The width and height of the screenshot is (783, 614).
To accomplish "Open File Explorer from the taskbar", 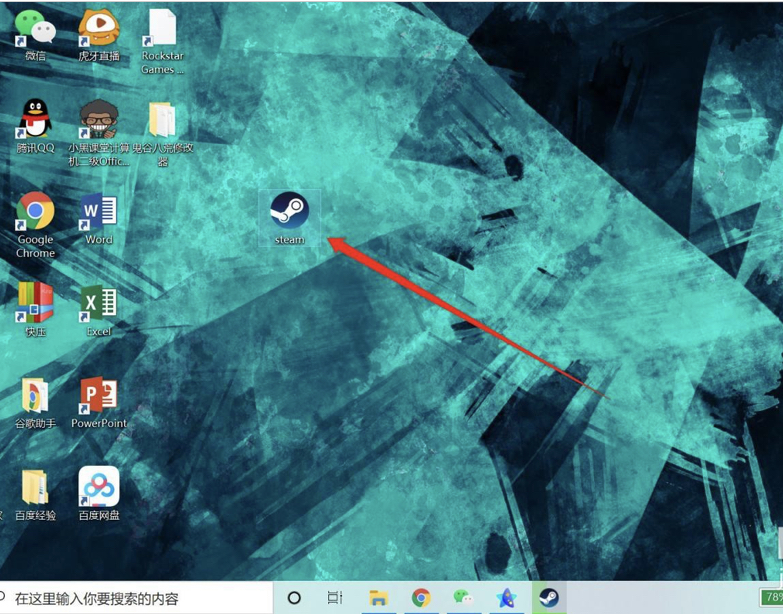I will tap(378, 598).
